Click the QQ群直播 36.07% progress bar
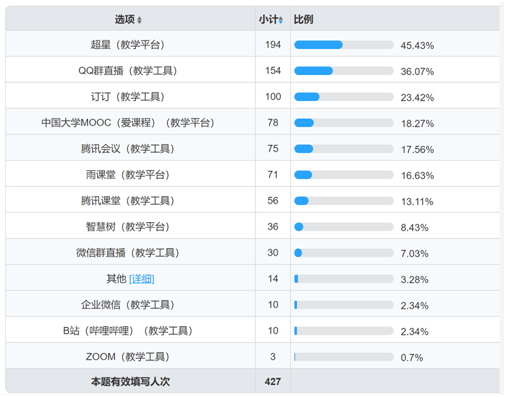506x397 pixels. [344, 71]
